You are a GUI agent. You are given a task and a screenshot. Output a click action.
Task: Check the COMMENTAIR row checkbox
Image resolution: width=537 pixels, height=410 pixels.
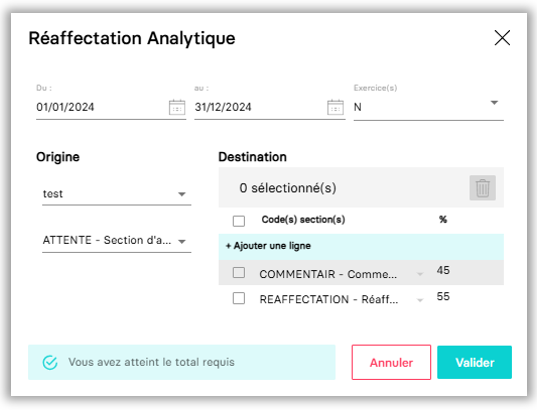[x=239, y=273]
